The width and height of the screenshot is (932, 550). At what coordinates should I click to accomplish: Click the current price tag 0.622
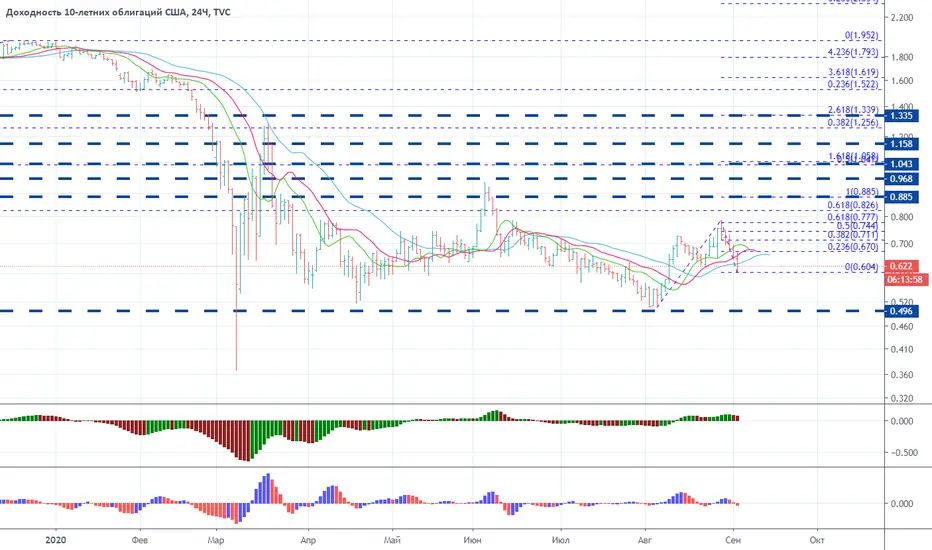901,266
